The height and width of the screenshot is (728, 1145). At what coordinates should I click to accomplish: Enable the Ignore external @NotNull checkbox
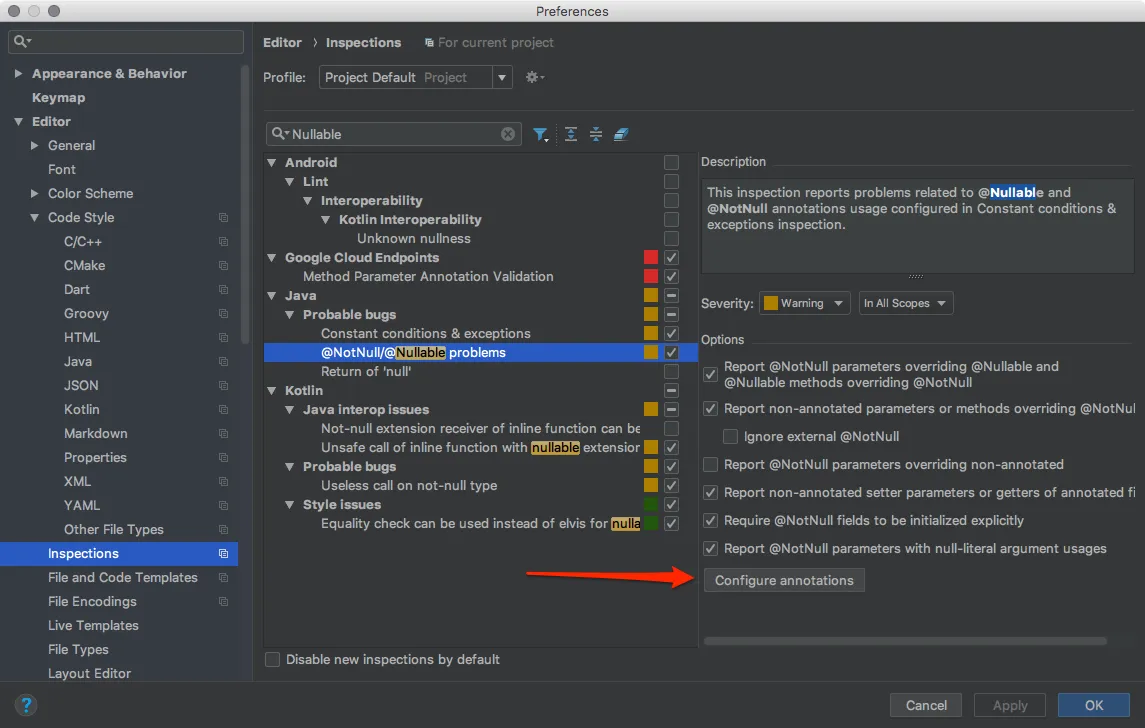(729, 436)
